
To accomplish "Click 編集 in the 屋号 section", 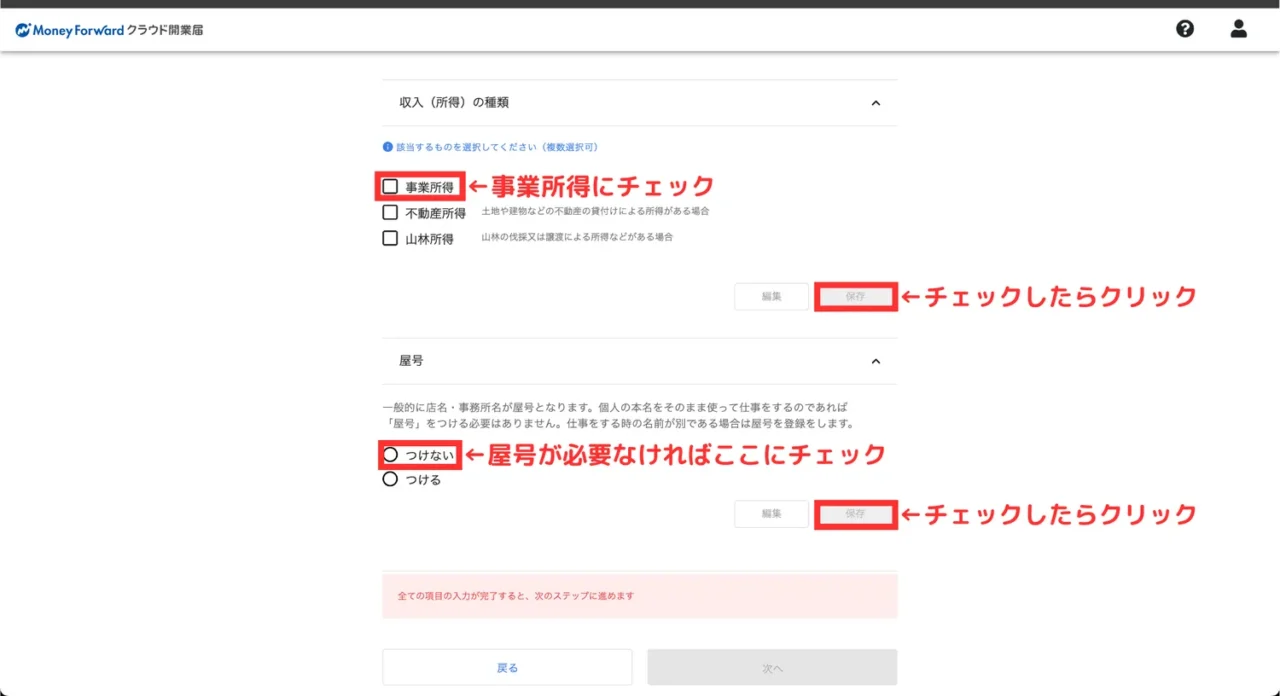I will [771, 514].
